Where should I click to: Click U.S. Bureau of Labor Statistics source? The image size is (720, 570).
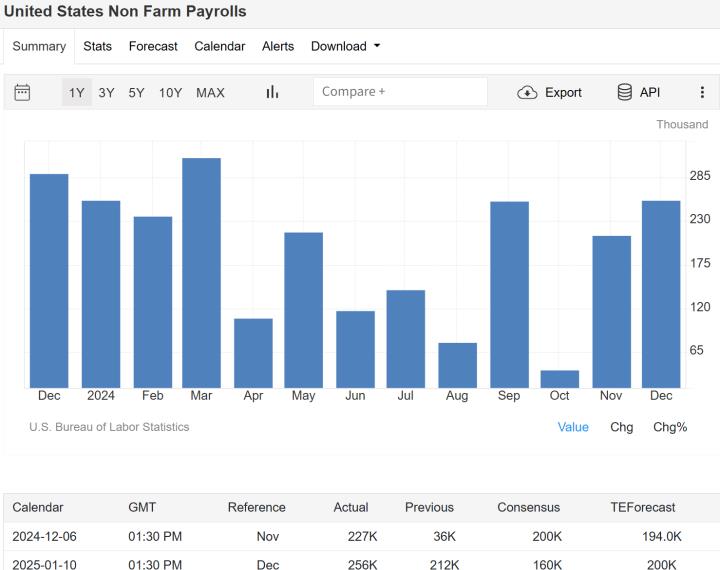coord(109,427)
